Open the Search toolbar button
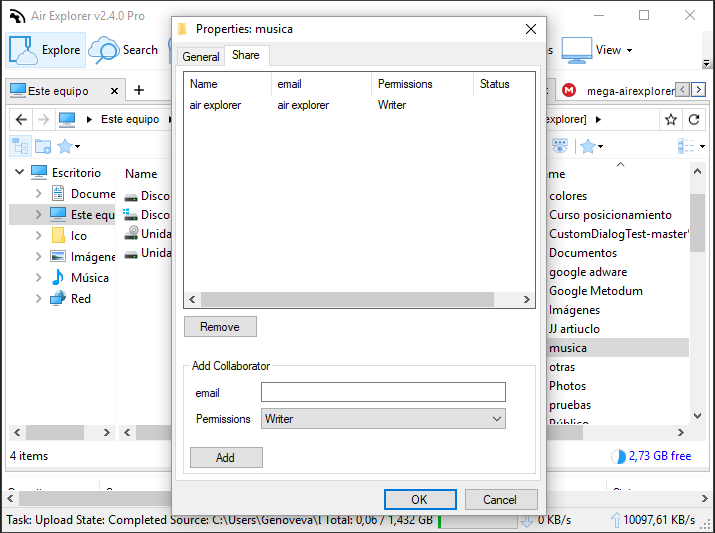Image resolution: width=715 pixels, height=533 pixels. pyautogui.click(x=123, y=50)
